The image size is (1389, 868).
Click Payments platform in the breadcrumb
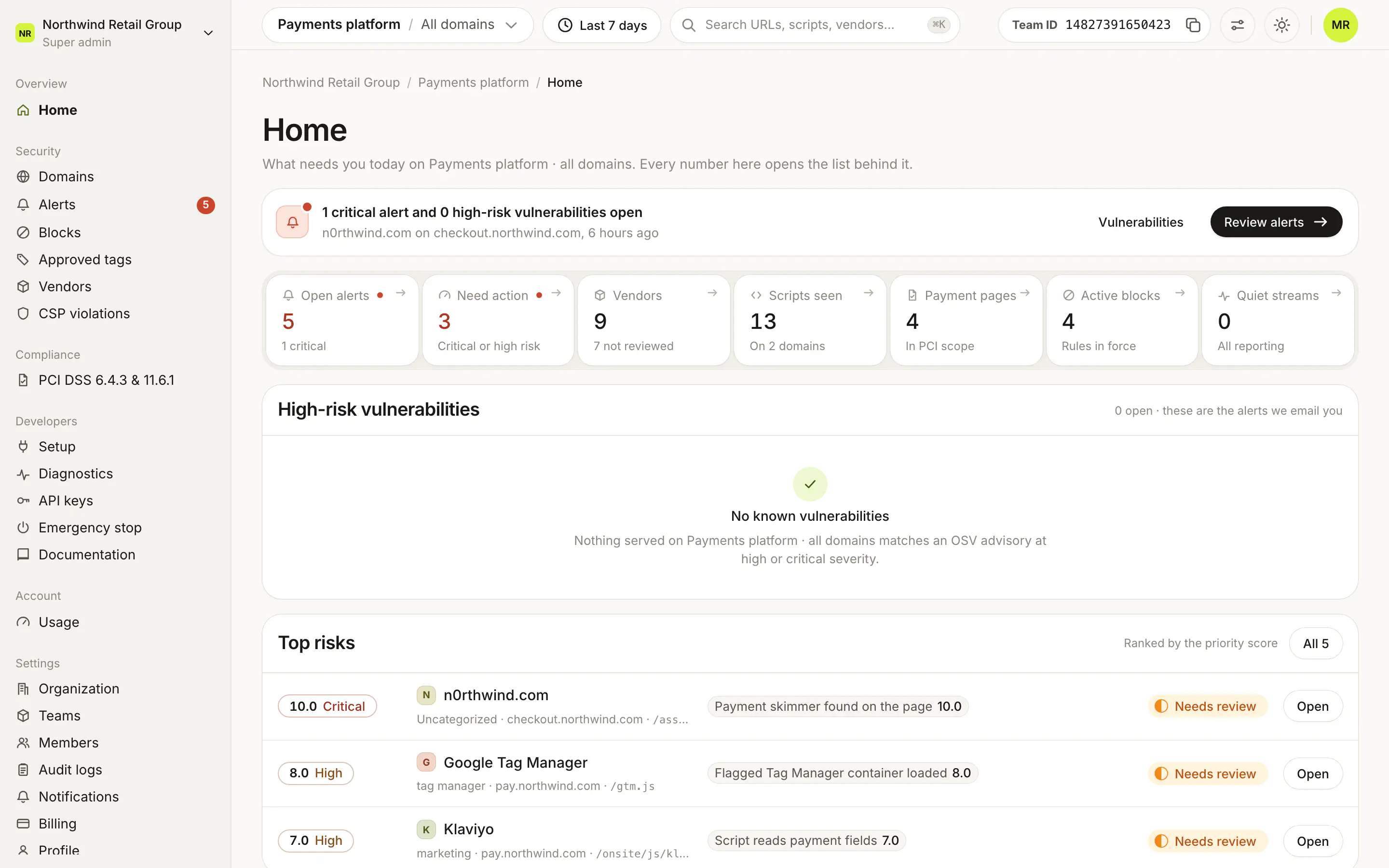[474, 82]
